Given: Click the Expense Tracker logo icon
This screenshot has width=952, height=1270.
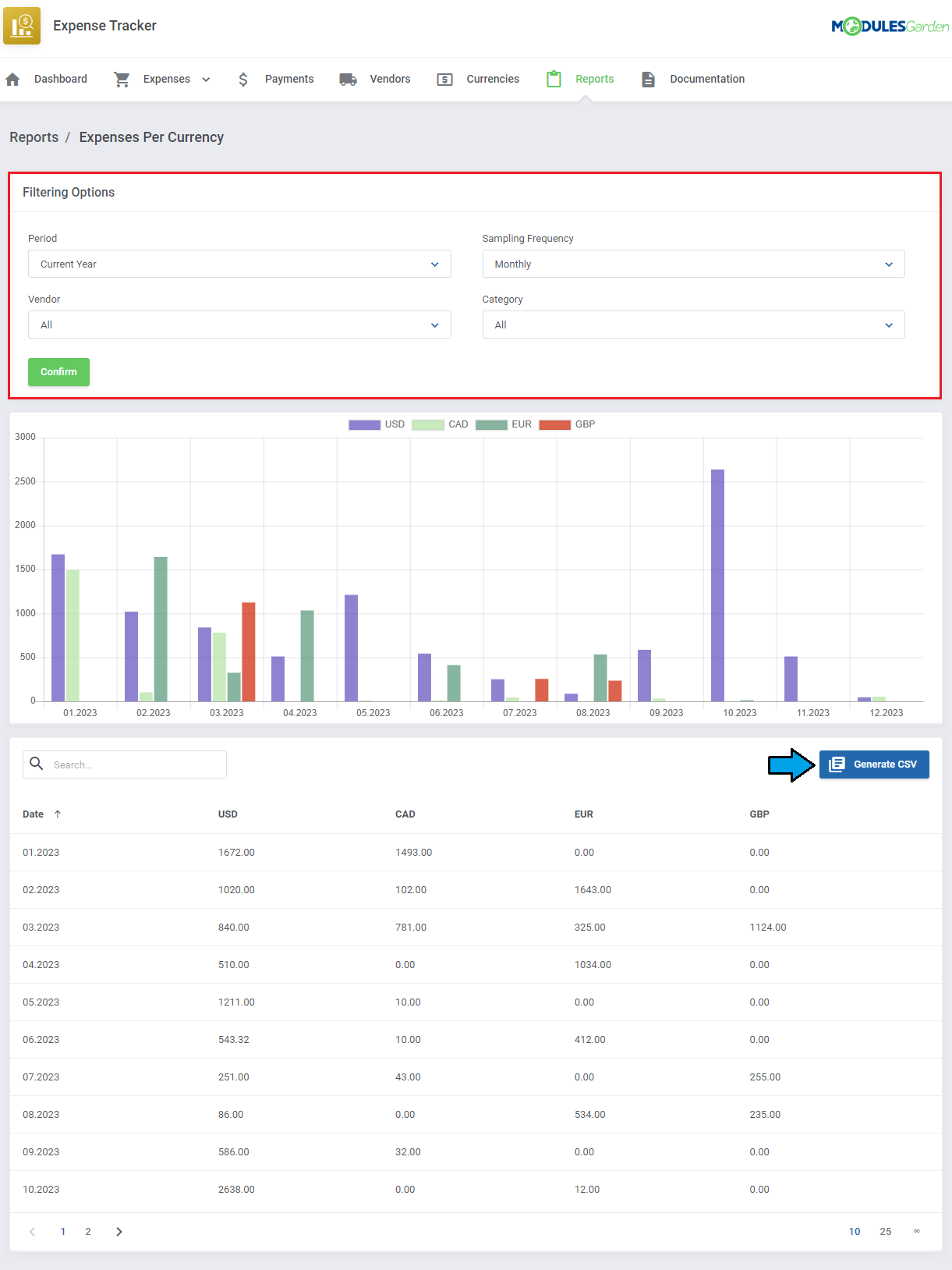Looking at the screenshot, I should coord(22,26).
